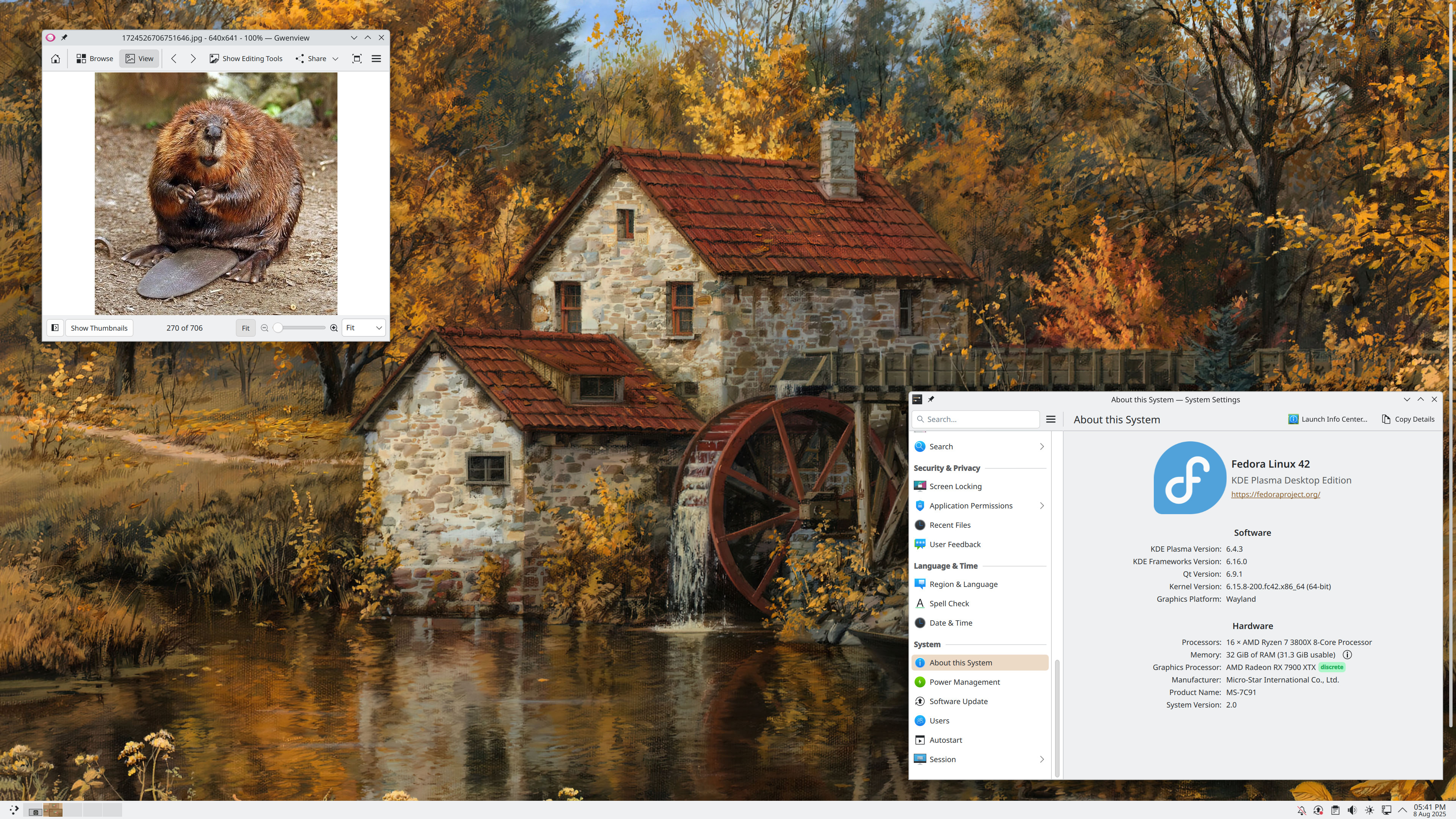Open the clipboard tray icon
Screen dimensions: 1456x819
coord(1335,811)
